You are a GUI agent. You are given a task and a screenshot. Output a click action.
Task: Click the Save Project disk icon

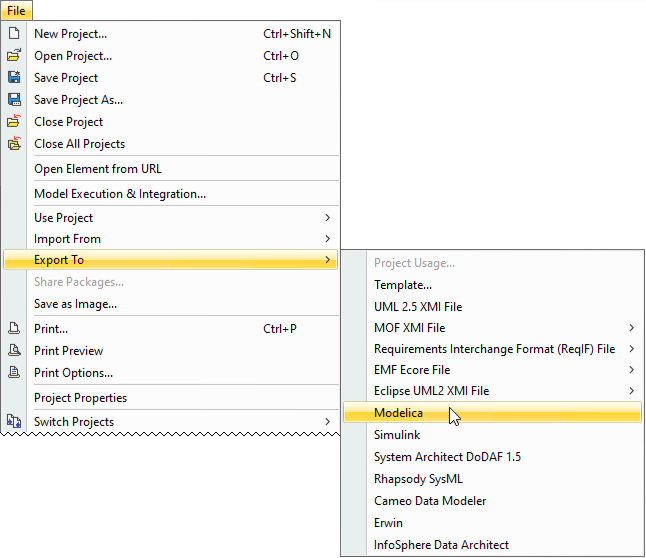click(14, 77)
